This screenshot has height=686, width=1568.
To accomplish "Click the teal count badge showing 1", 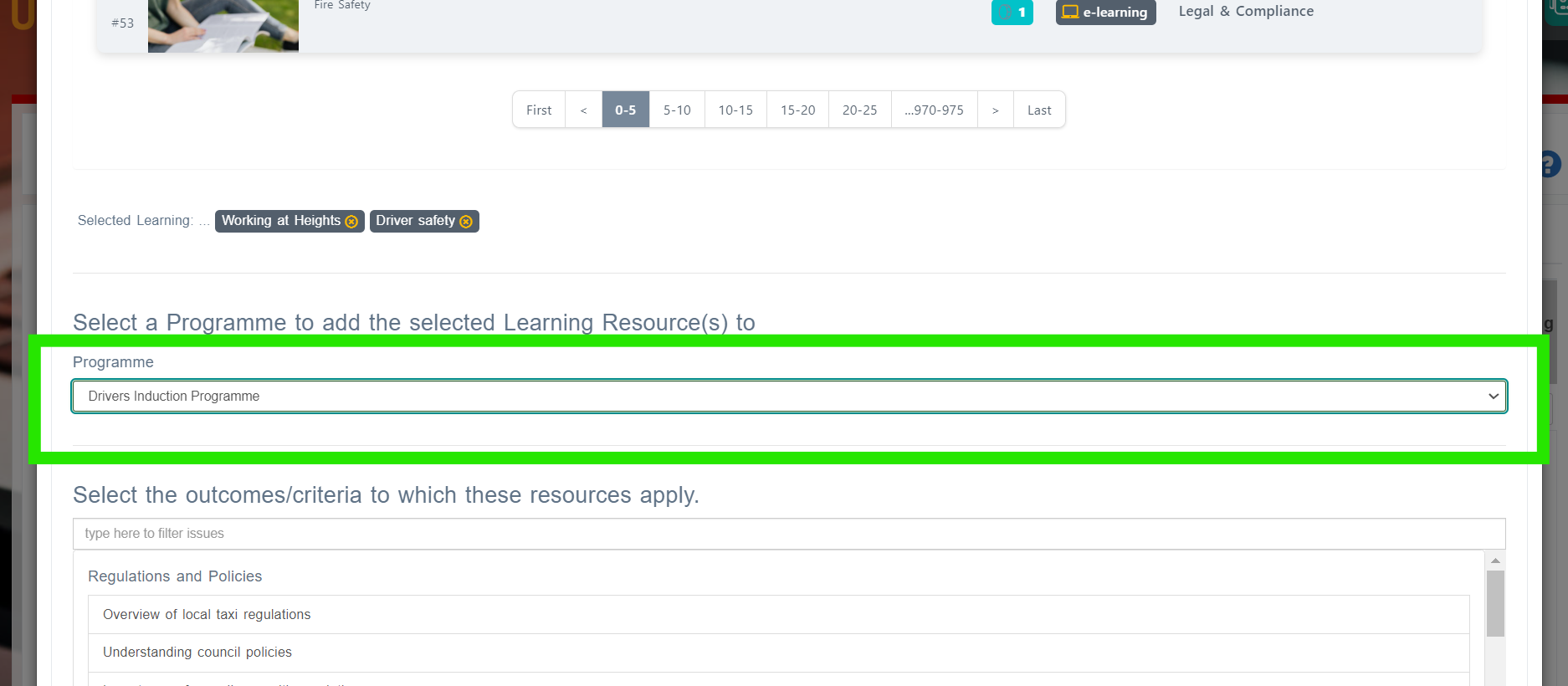I will pos(1012,12).
